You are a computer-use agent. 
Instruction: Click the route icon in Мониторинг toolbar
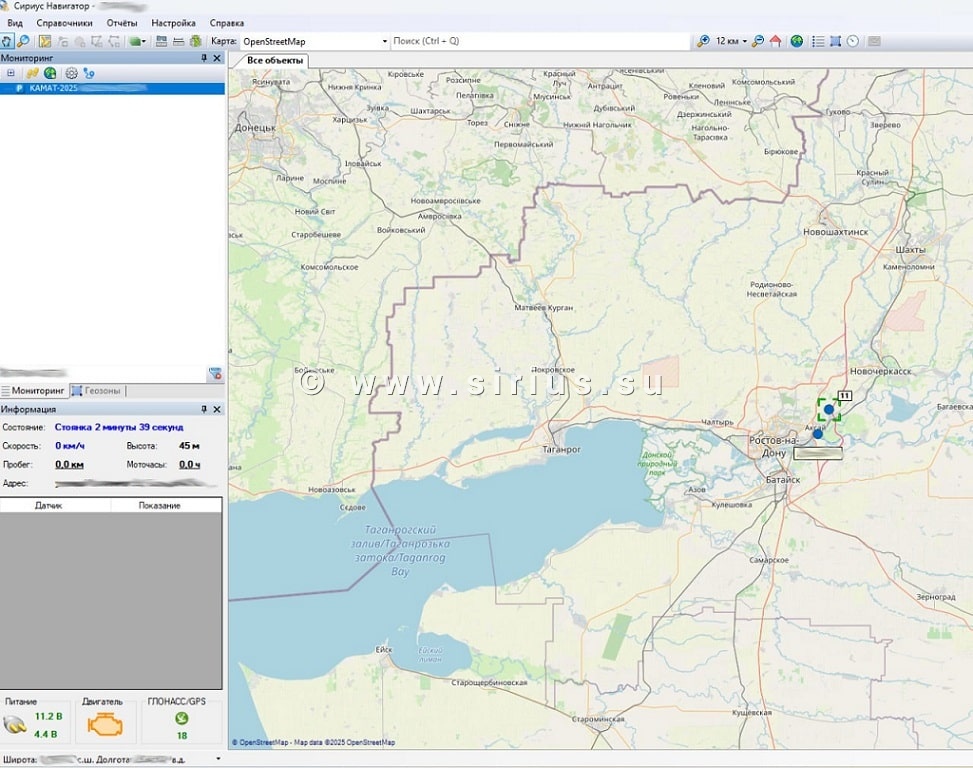pyautogui.click(x=89, y=73)
